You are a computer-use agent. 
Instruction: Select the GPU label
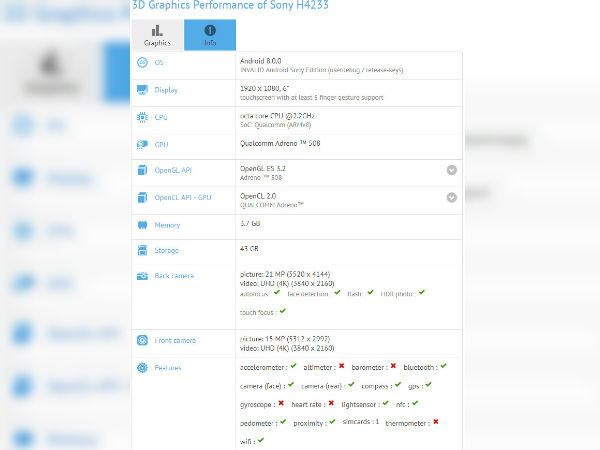[161, 145]
